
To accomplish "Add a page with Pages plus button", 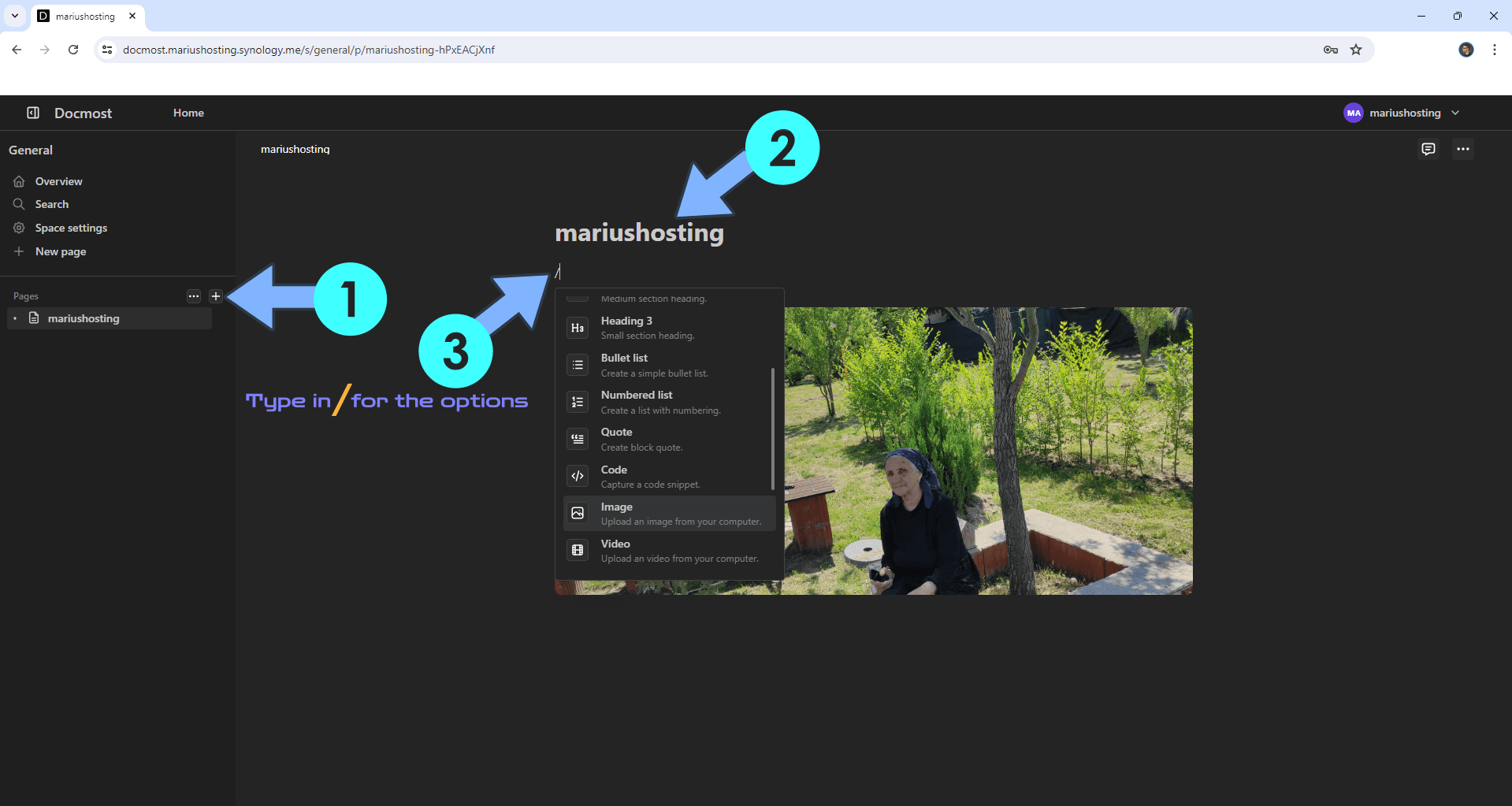I will [x=216, y=296].
